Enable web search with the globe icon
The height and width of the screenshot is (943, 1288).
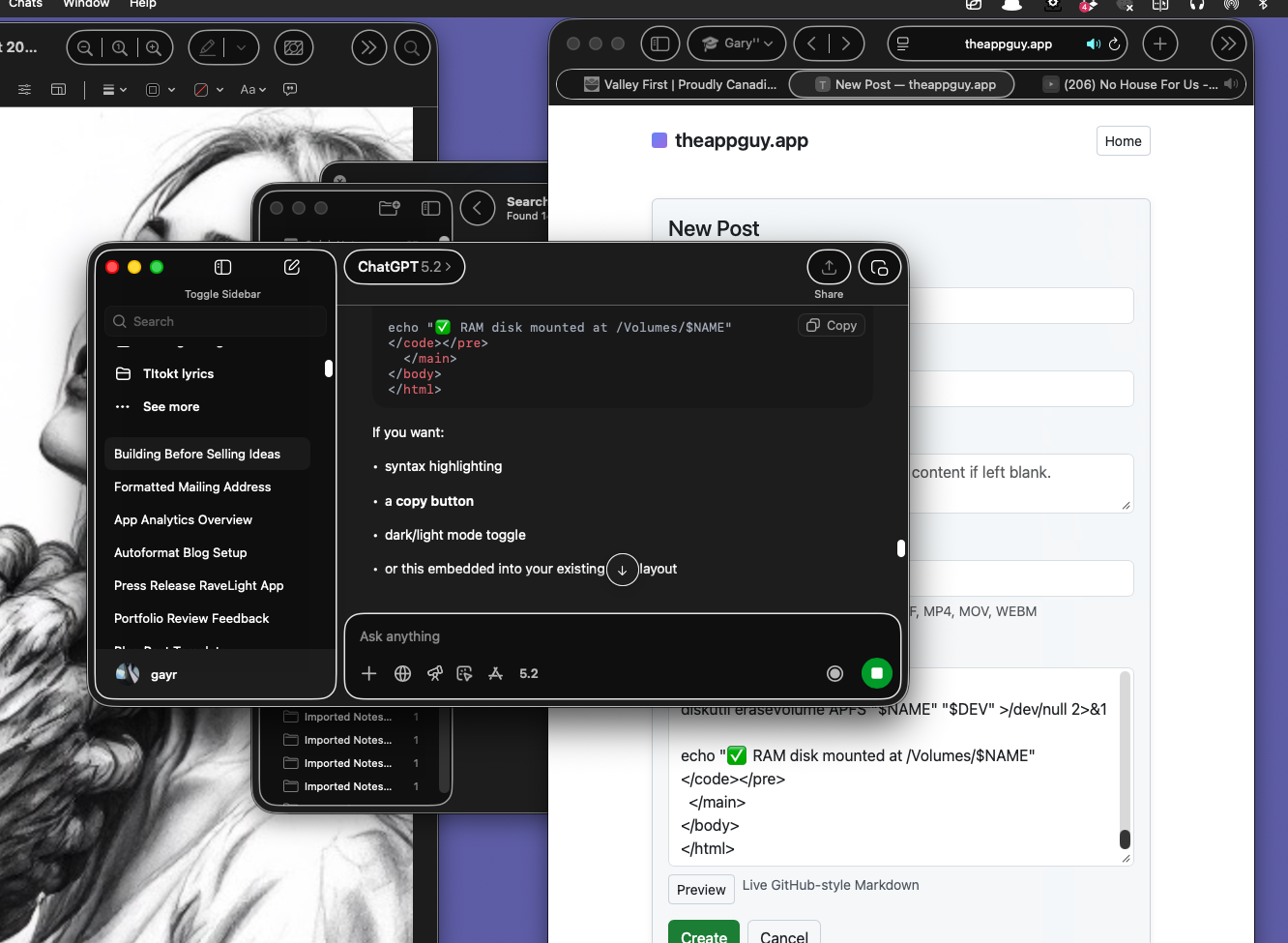tap(402, 673)
